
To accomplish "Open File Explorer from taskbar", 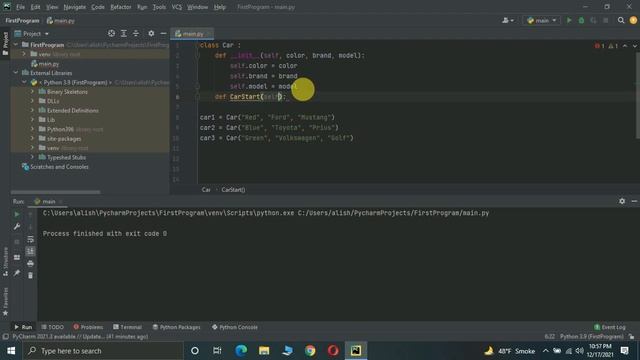I will pos(264,351).
